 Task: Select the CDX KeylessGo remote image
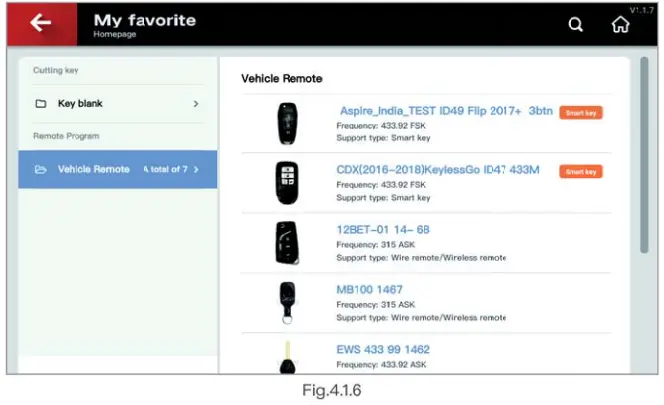tap(287, 182)
